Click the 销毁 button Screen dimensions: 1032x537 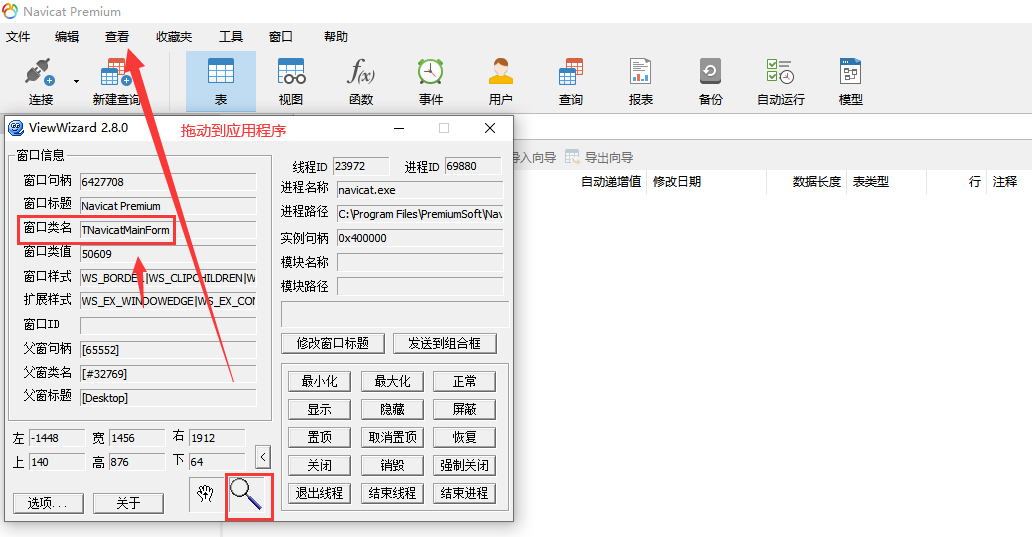392,465
